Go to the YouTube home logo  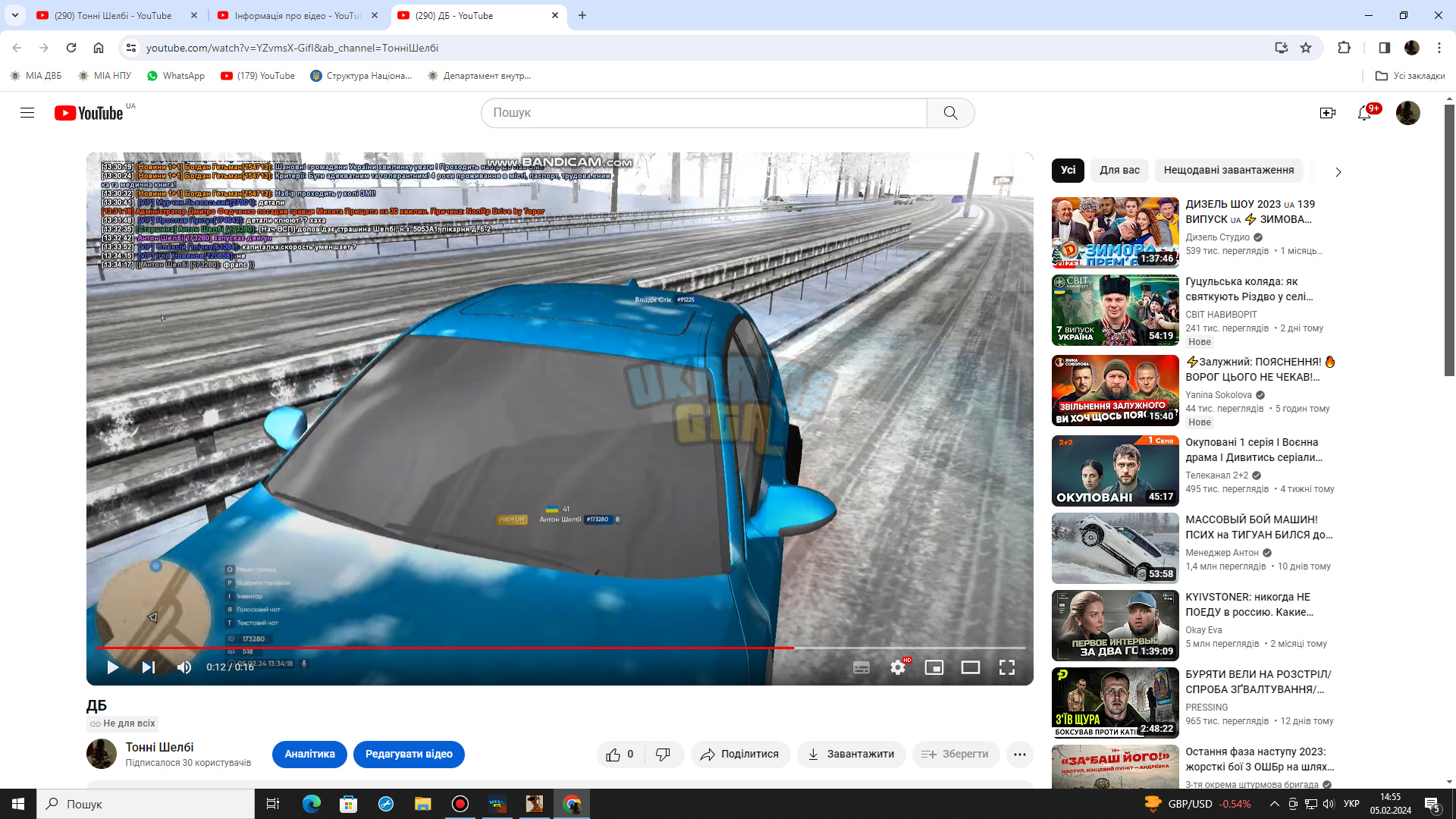click(x=89, y=113)
